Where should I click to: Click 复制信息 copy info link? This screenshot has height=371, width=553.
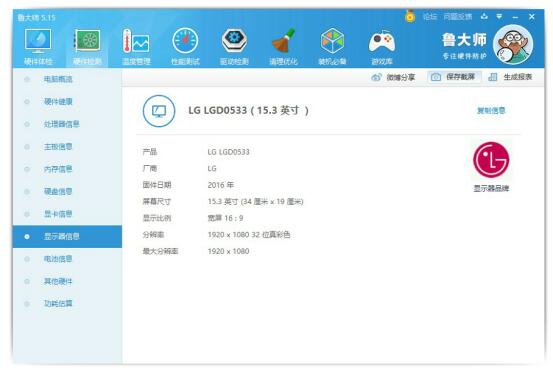pos(491,111)
